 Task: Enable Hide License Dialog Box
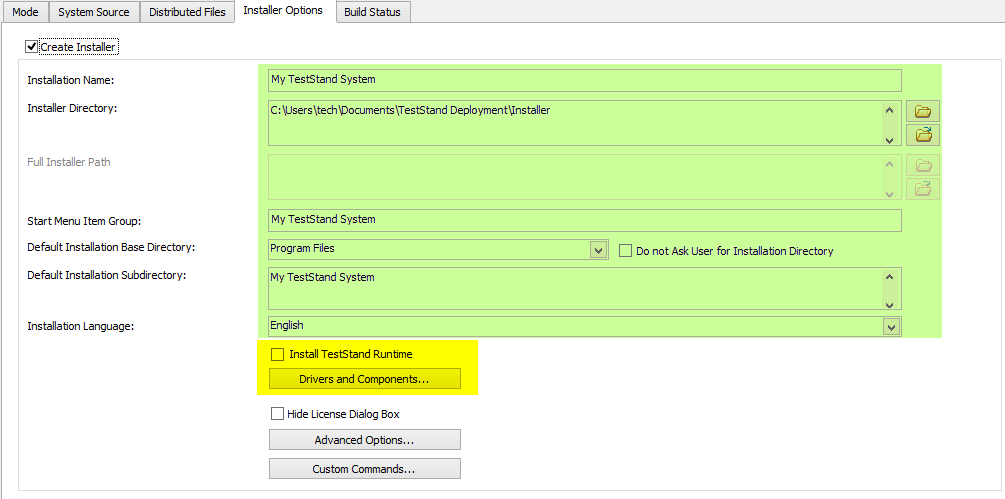click(x=277, y=414)
